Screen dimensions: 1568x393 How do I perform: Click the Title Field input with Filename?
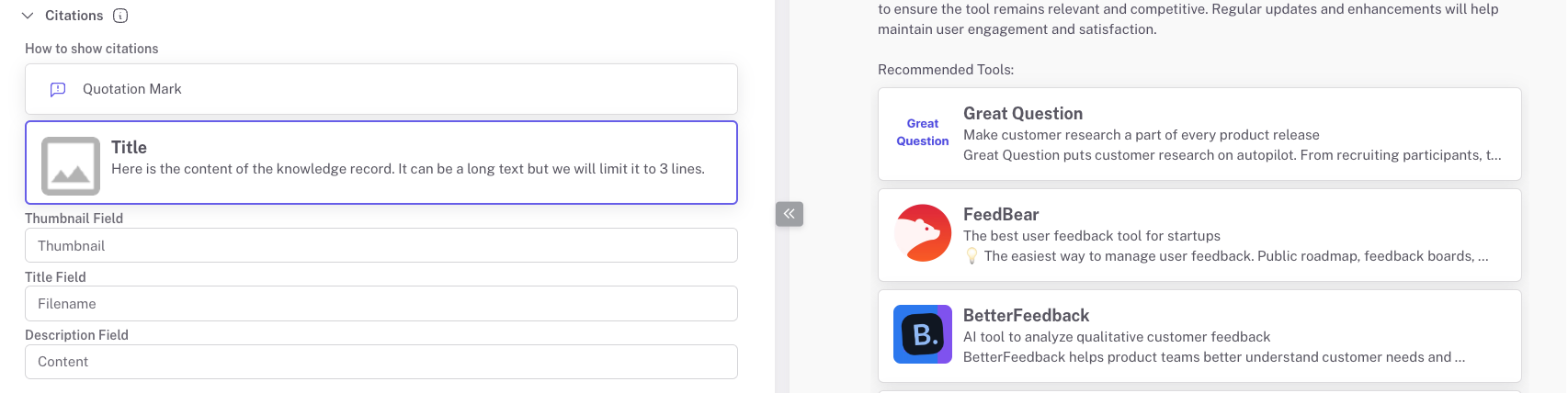point(381,304)
